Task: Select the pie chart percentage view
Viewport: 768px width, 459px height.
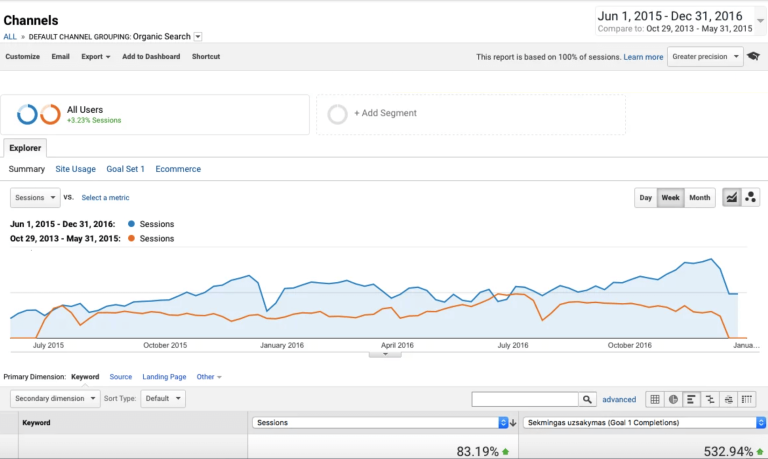Action: [673, 399]
